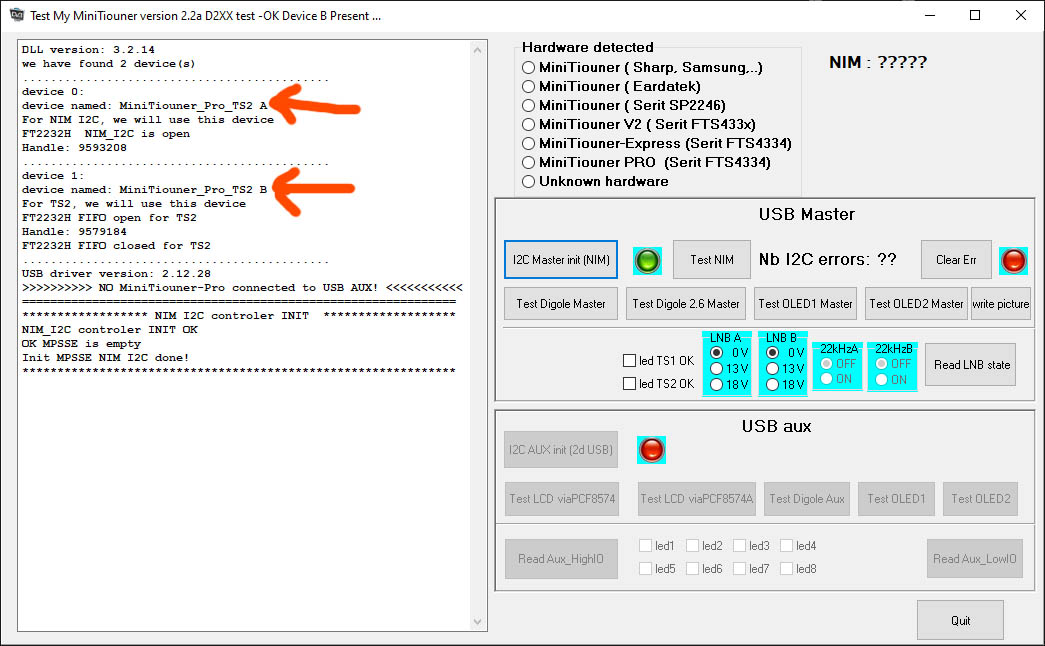Quit the application with Quit button
The image size is (1045, 646).
tap(960, 621)
